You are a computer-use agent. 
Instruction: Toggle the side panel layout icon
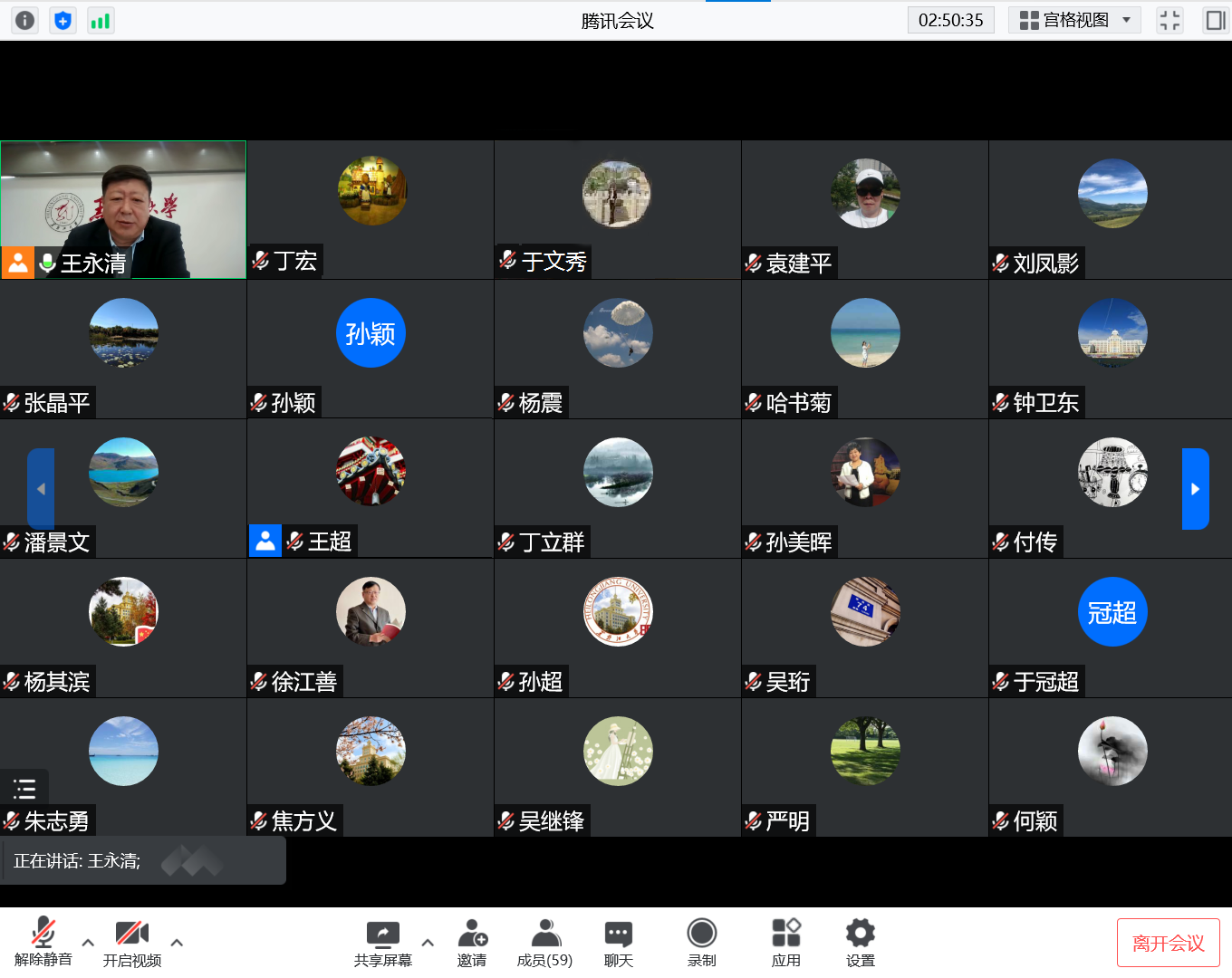(x=1215, y=20)
